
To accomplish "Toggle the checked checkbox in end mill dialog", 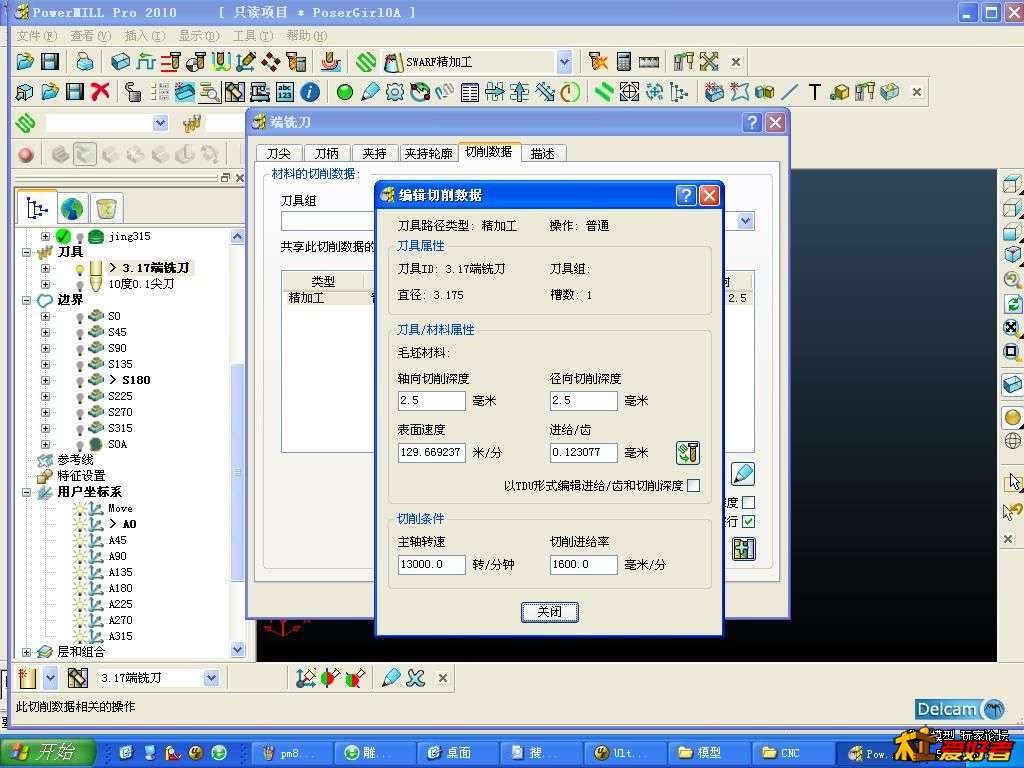I will click(x=748, y=521).
